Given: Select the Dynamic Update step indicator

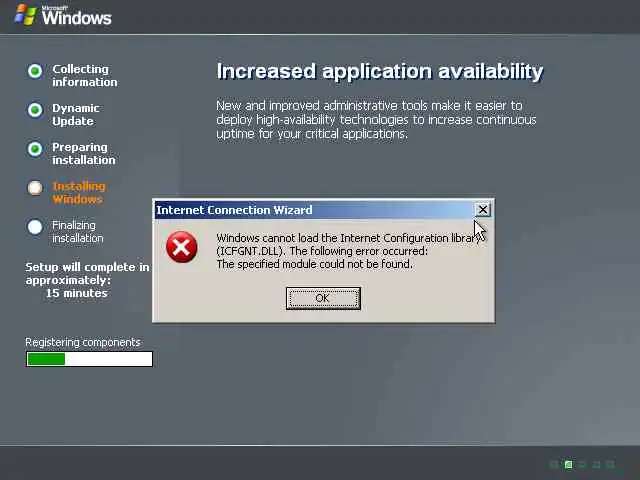Looking at the screenshot, I should click(35, 110).
